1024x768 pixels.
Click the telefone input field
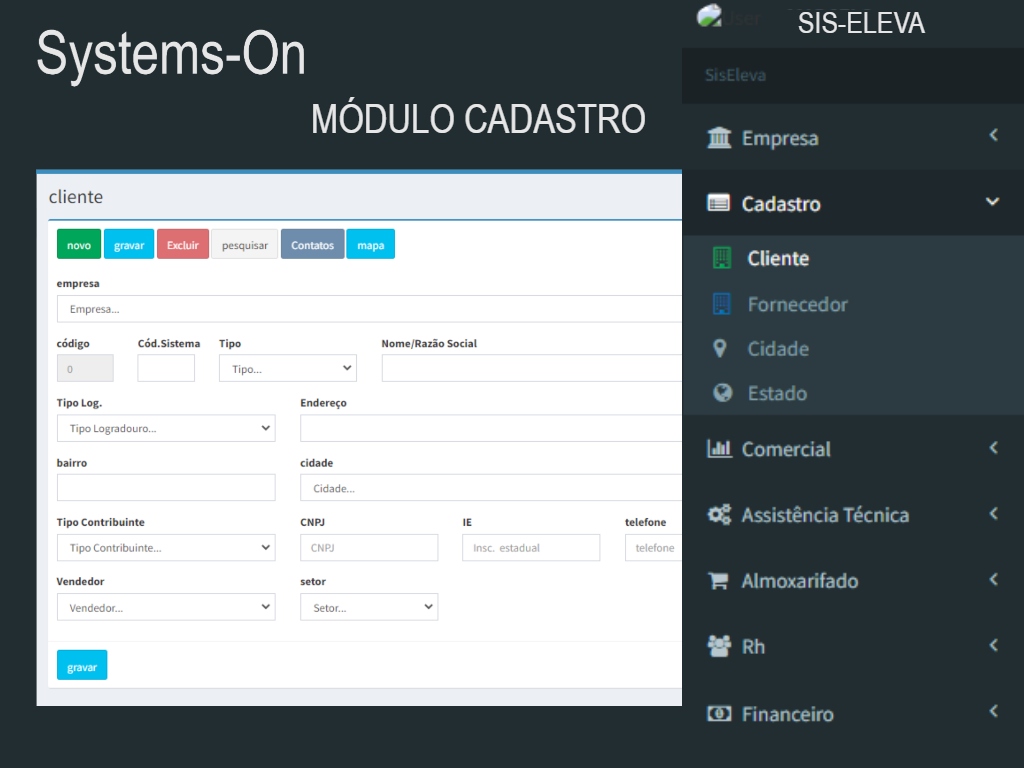click(x=653, y=548)
